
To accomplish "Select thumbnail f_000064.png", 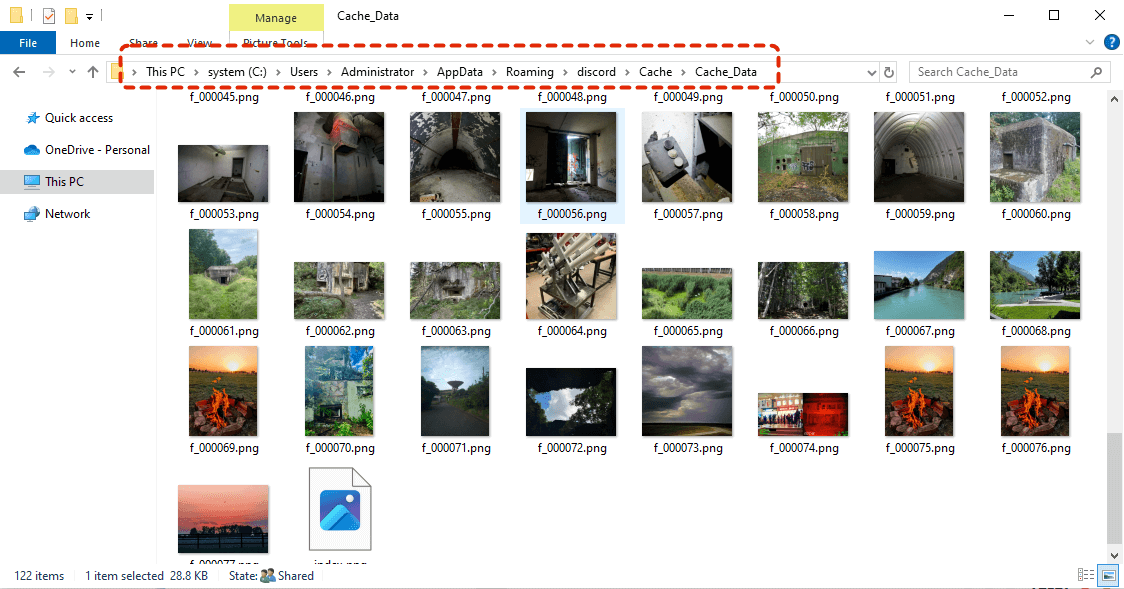I will (571, 276).
